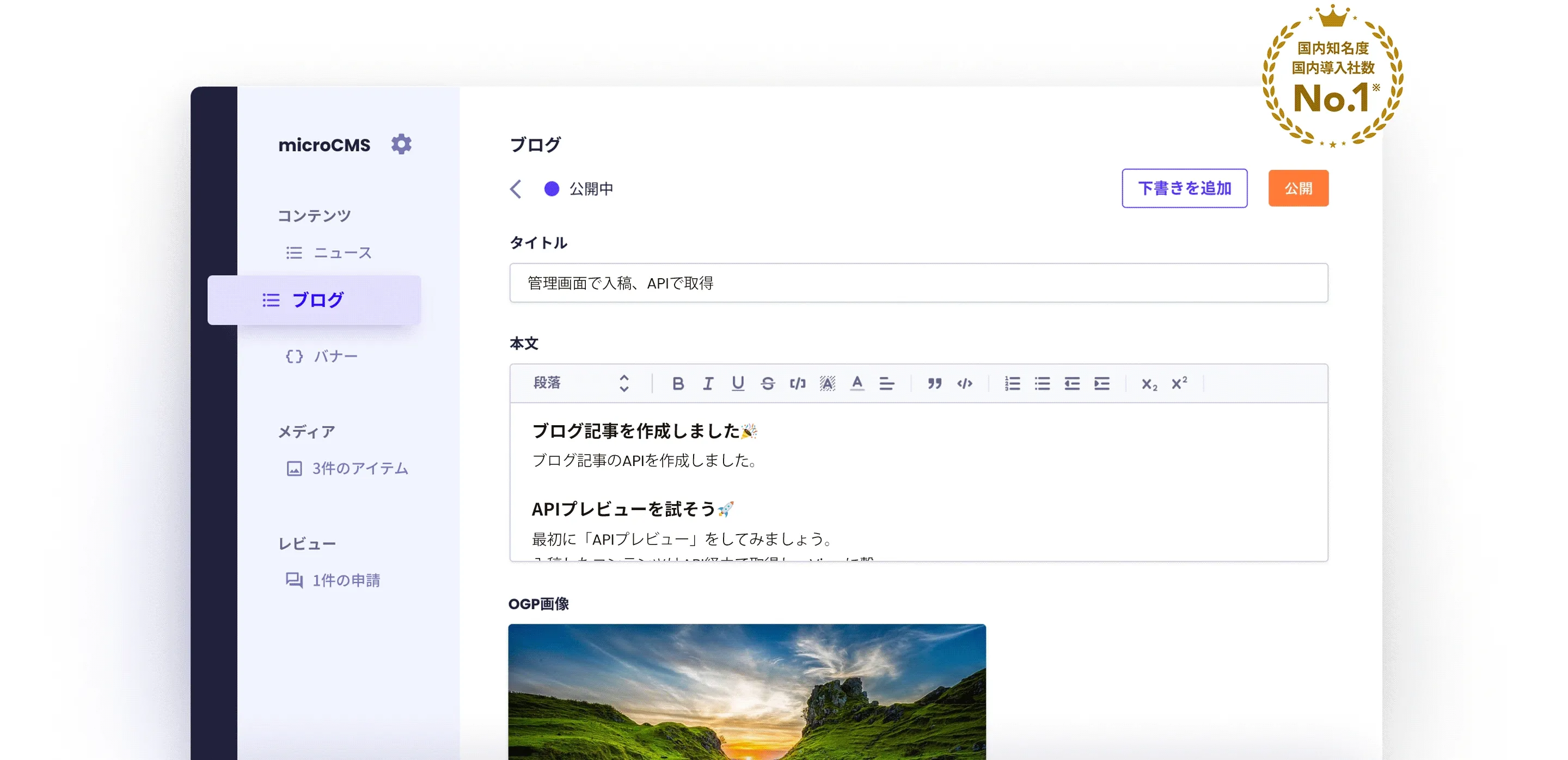Click the 下書きを追加 button
Screen dimensions: 1568x760
pos(1185,188)
